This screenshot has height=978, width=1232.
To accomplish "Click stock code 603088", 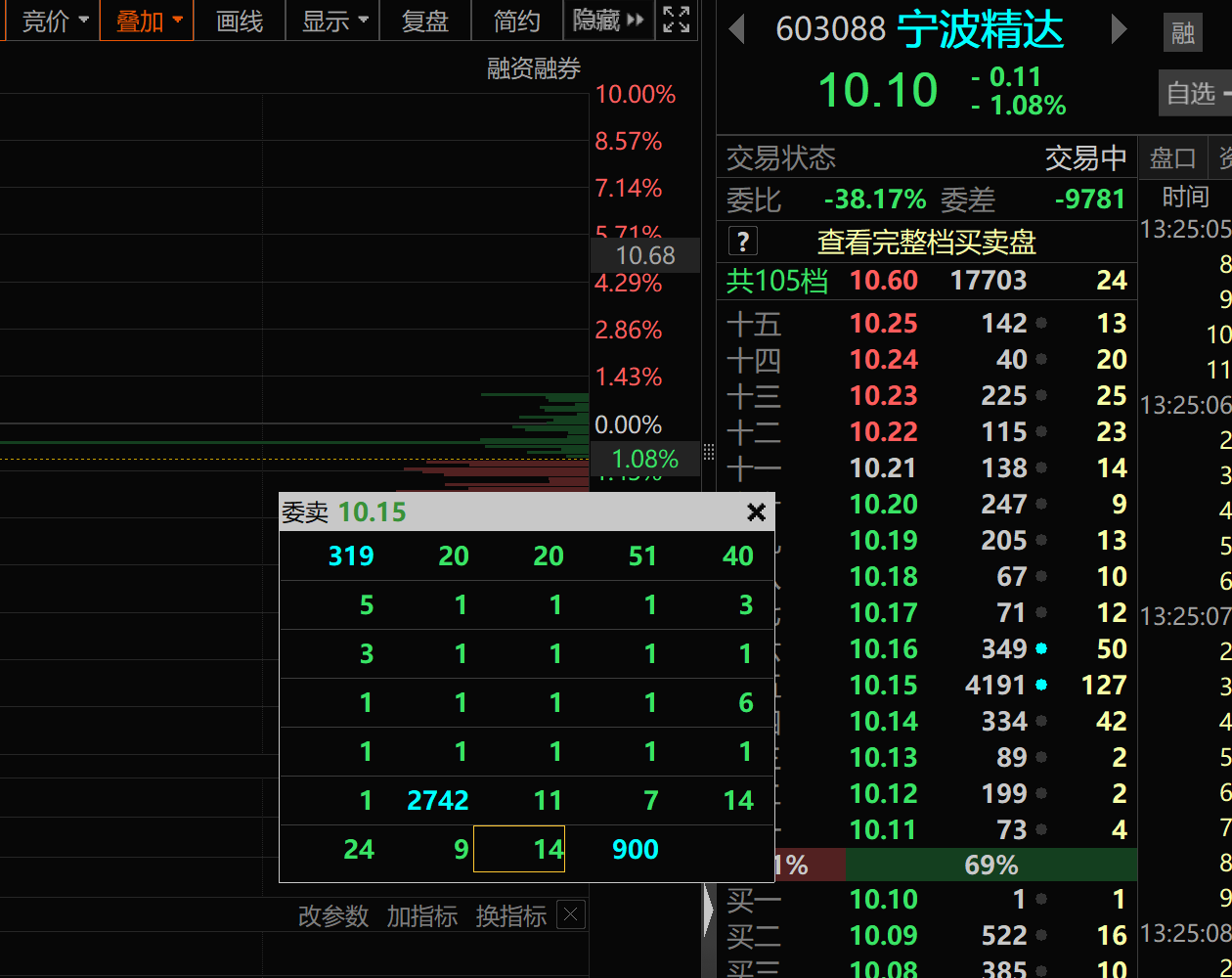I will (830, 30).
